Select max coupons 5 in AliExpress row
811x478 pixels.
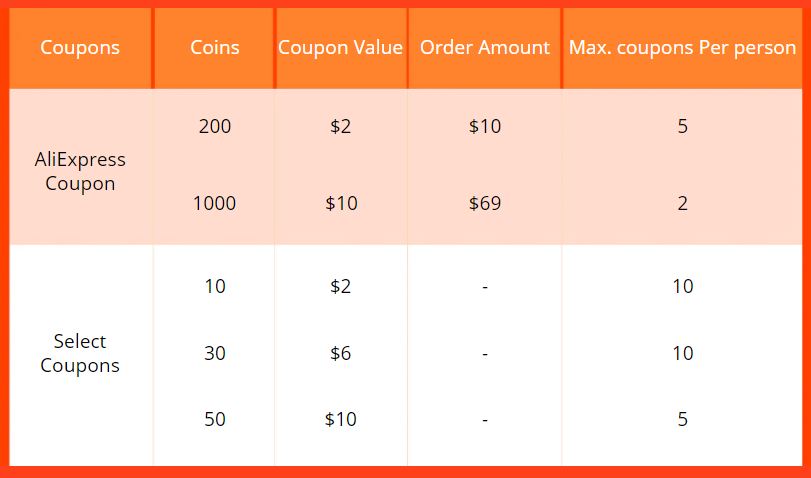point(682,126)
